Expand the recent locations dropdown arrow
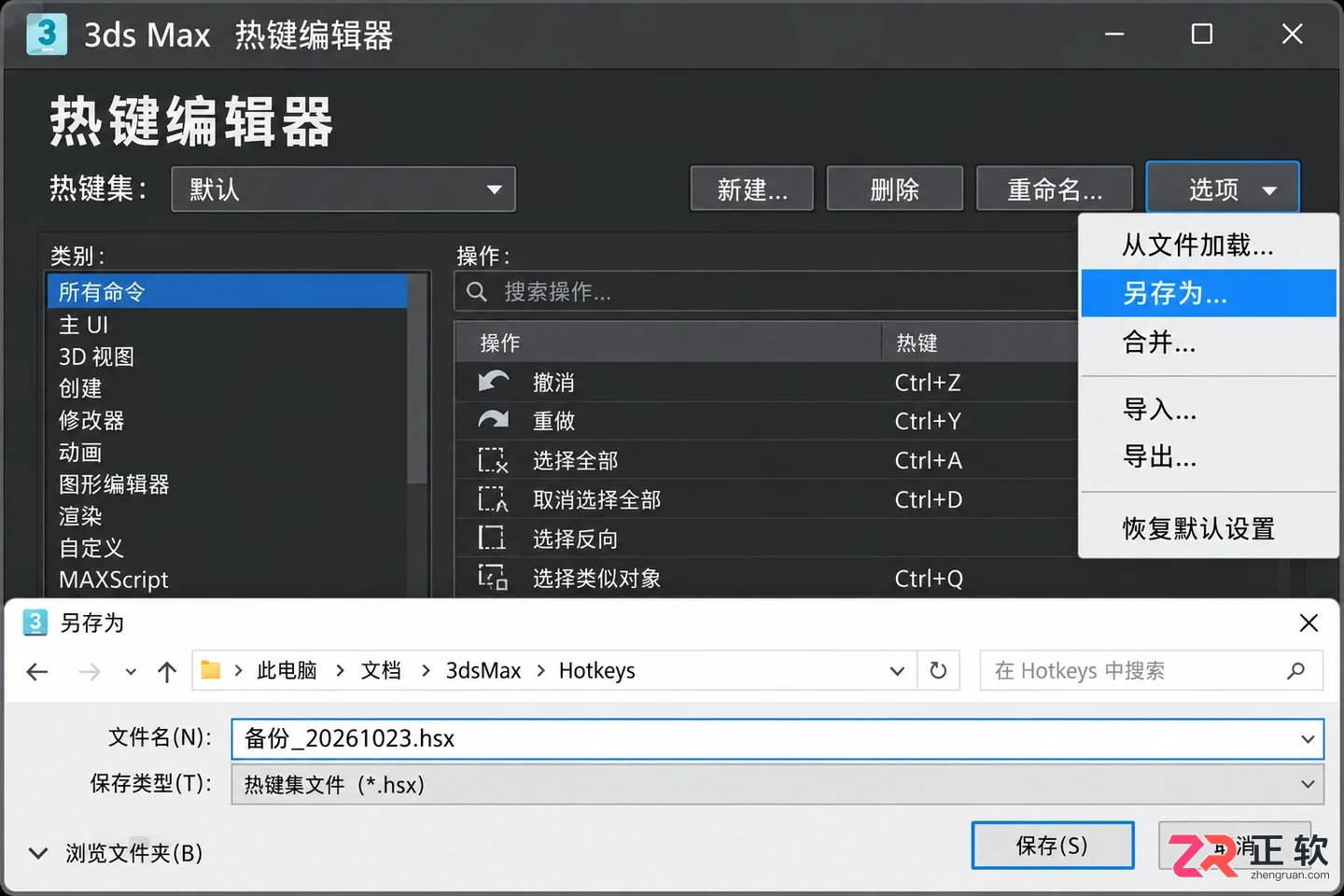1344x896 pixels. point(131,671)
